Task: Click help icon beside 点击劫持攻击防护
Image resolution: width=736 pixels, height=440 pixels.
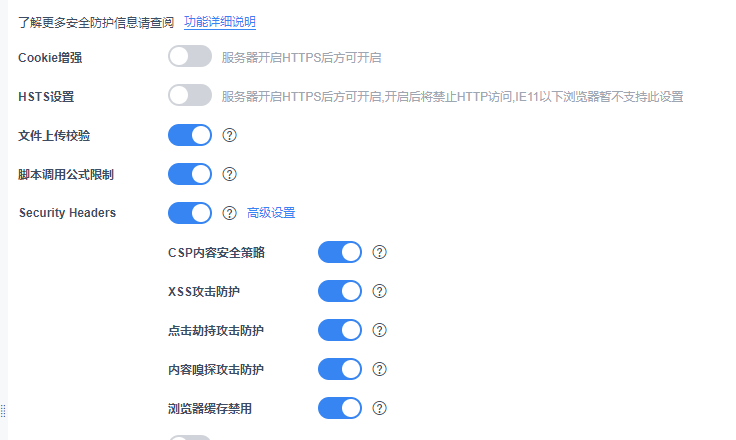Action: pos(379,330)
